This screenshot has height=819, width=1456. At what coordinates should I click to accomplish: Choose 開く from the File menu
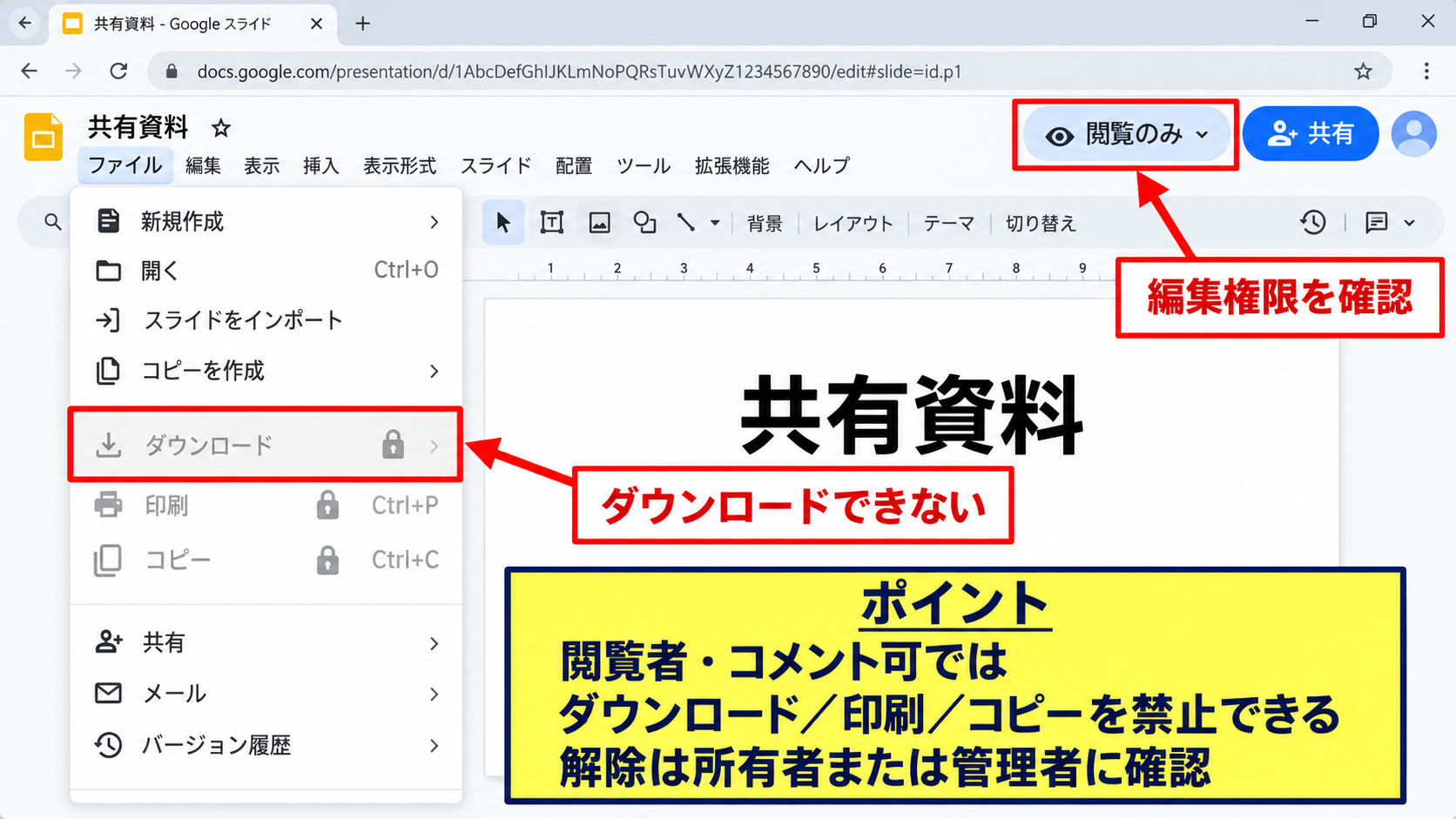click(266, 271)
